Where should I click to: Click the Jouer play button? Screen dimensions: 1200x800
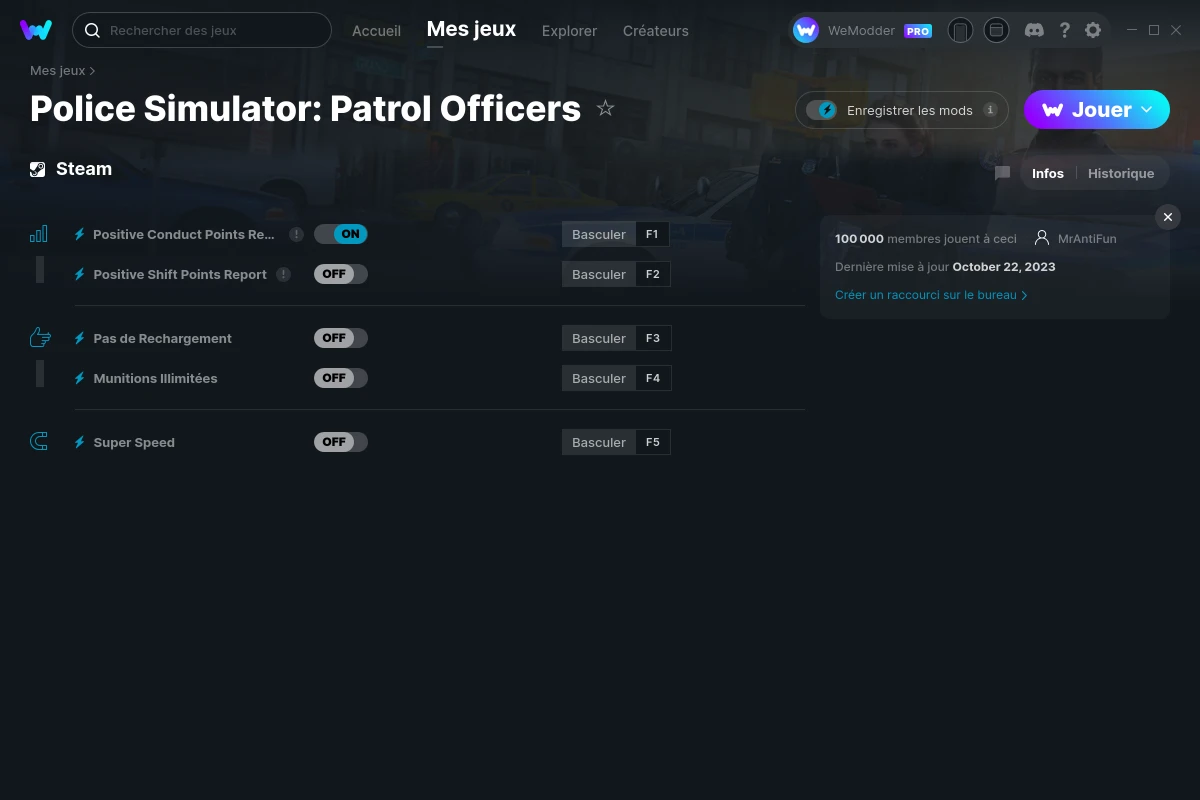pos(1097,110)
